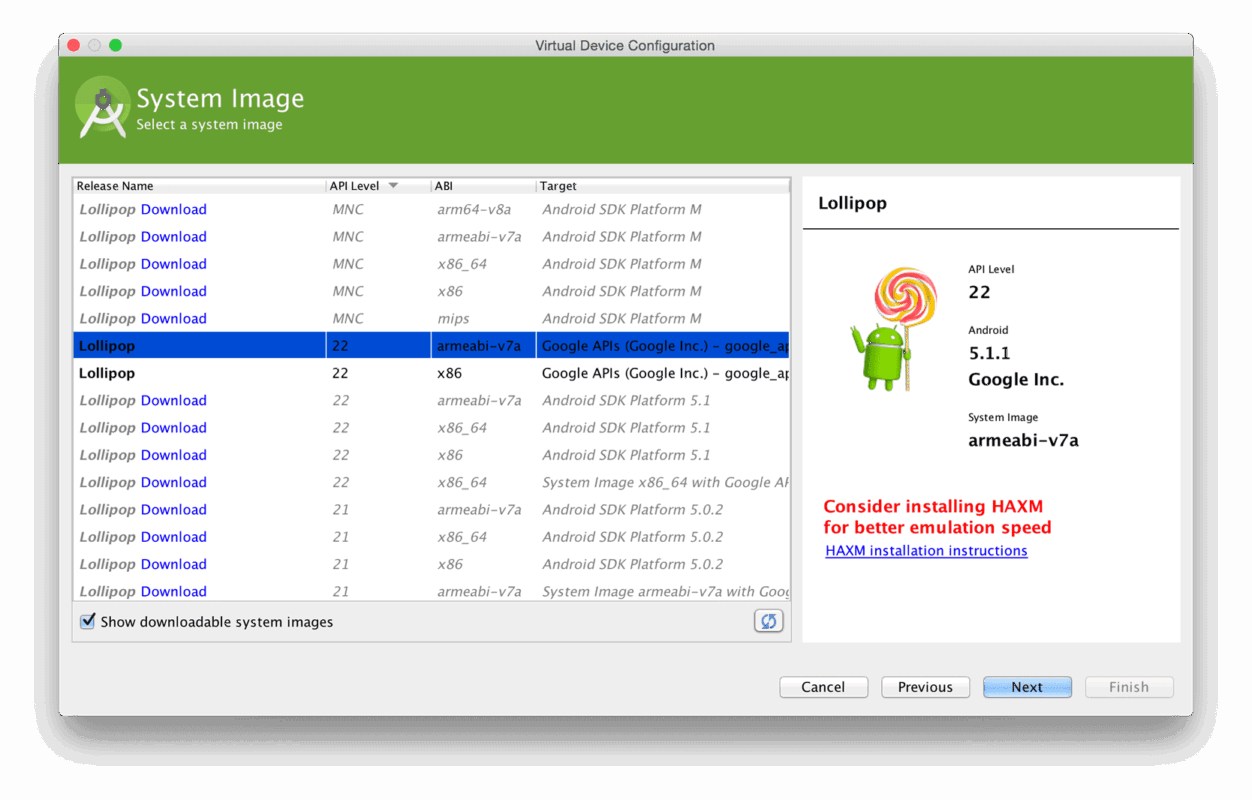This screenshot has height=800, width=1252.
Task: Click the 'System Image' page title
Action: pos(220,98)
